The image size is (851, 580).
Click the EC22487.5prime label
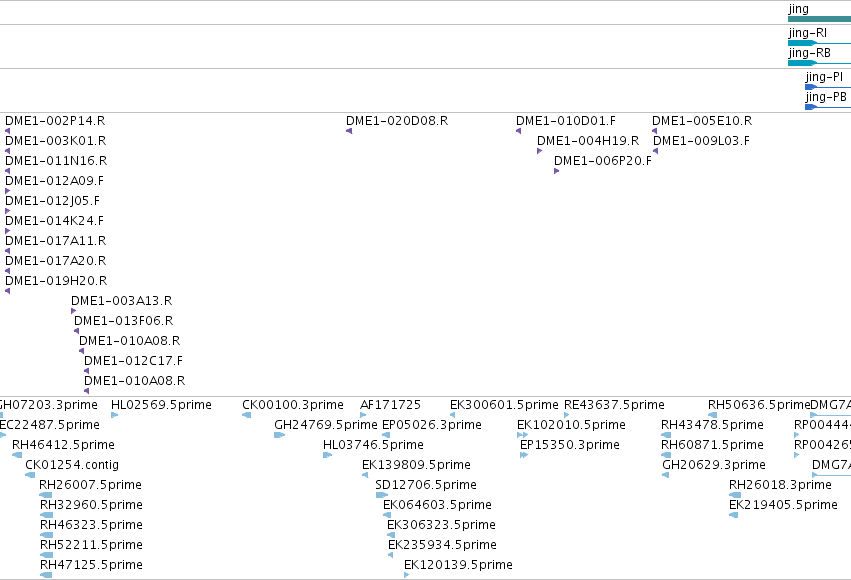[49, 425]
